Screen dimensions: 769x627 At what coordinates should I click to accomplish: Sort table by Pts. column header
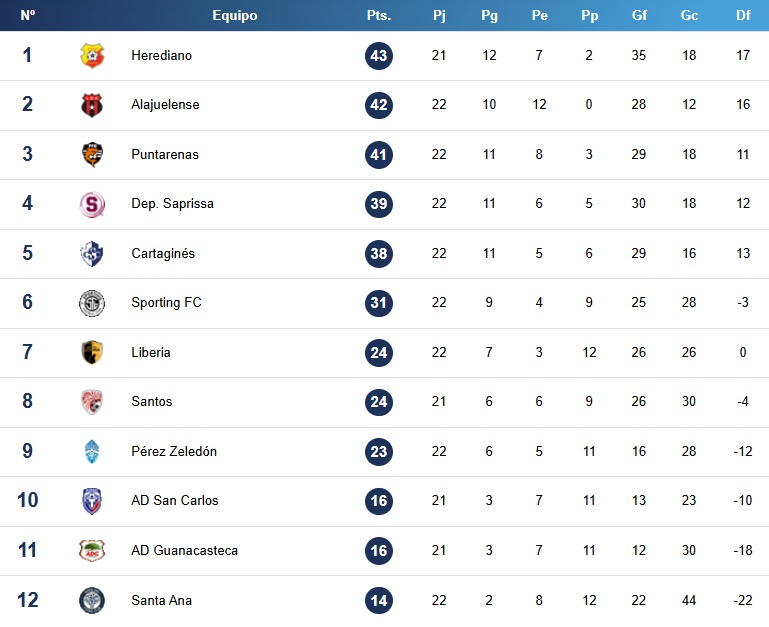coord(379,15)
